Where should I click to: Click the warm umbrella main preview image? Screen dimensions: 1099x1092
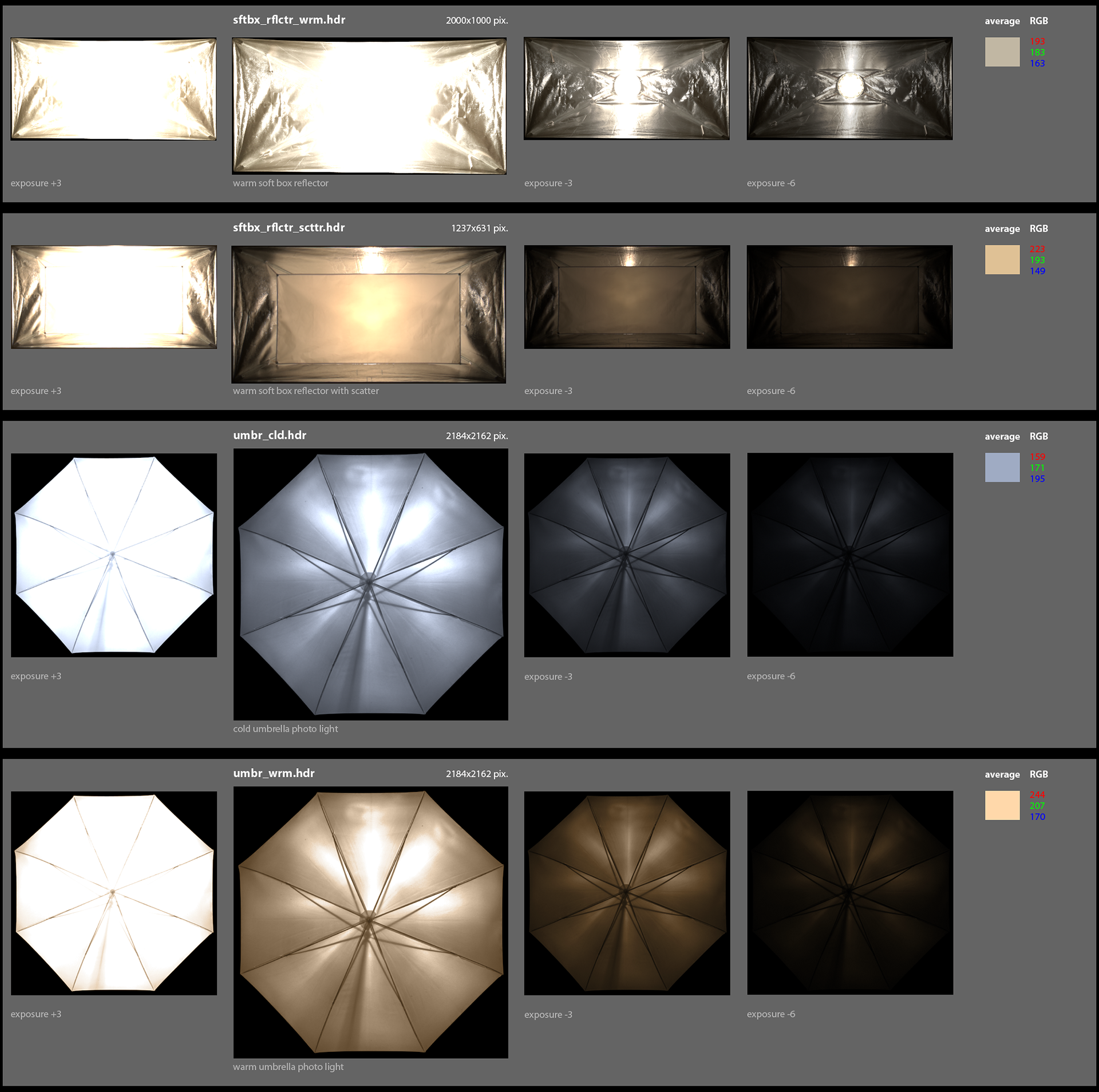point(370,921)
